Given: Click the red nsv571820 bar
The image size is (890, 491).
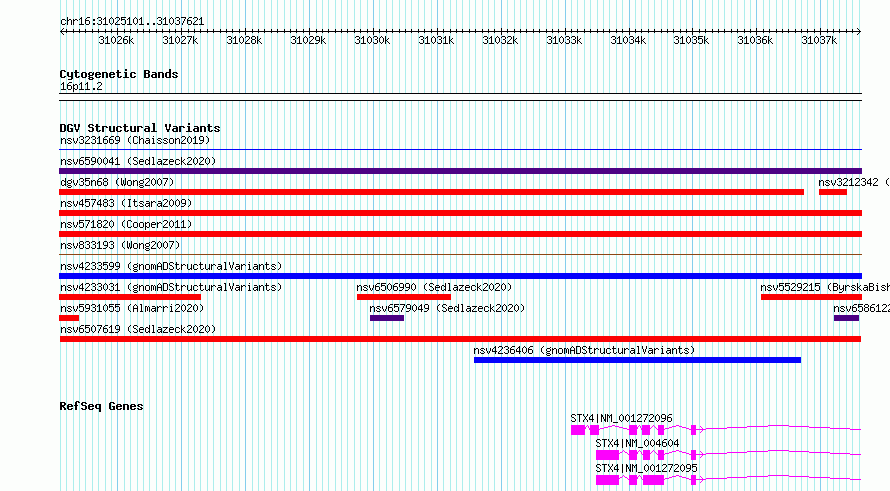Looking at the screenshot, I should (x=460, y=234).
